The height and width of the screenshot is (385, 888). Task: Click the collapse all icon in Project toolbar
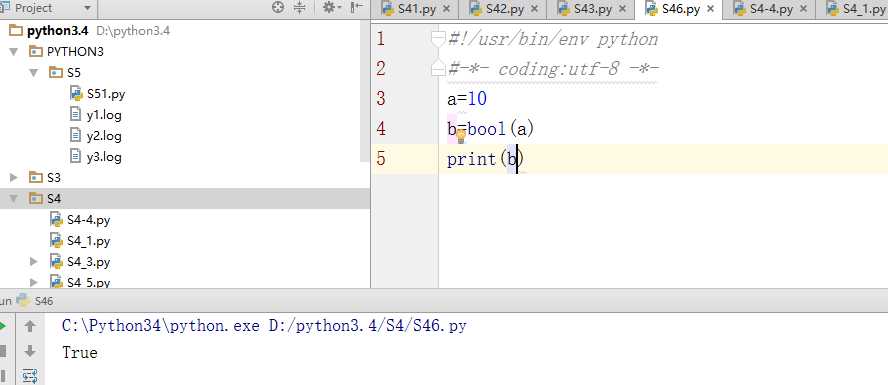300,8
